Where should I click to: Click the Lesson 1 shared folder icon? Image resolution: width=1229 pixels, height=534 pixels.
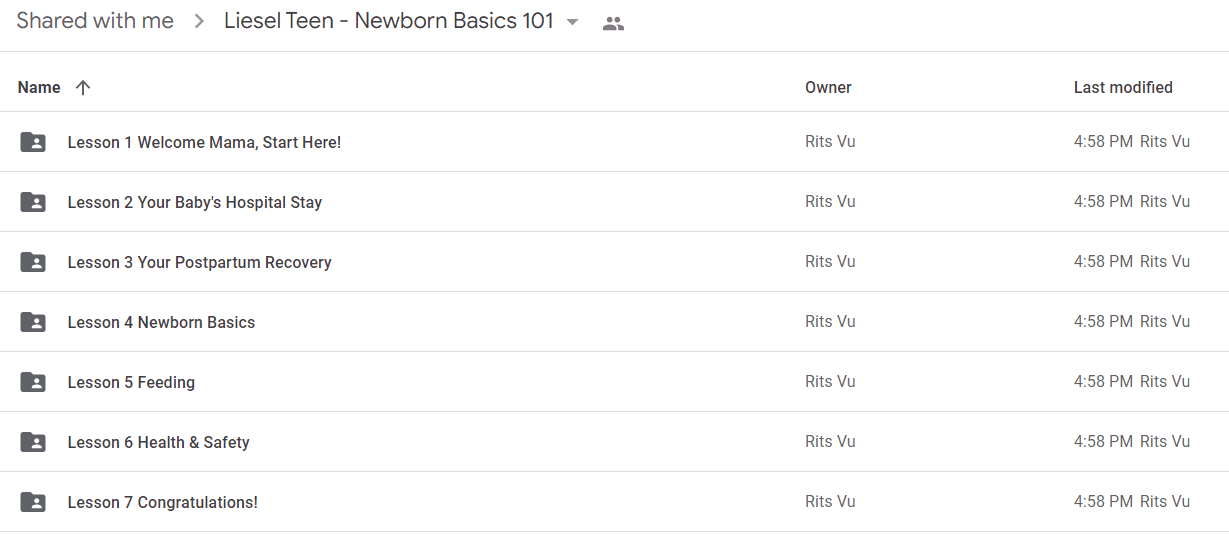point(33,142)
